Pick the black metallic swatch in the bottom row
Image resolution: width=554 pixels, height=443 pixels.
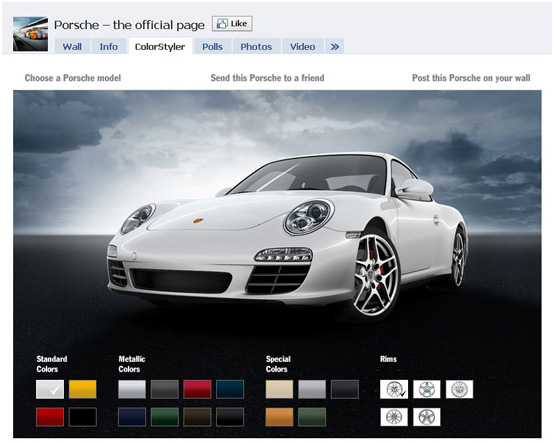(230, 417)
